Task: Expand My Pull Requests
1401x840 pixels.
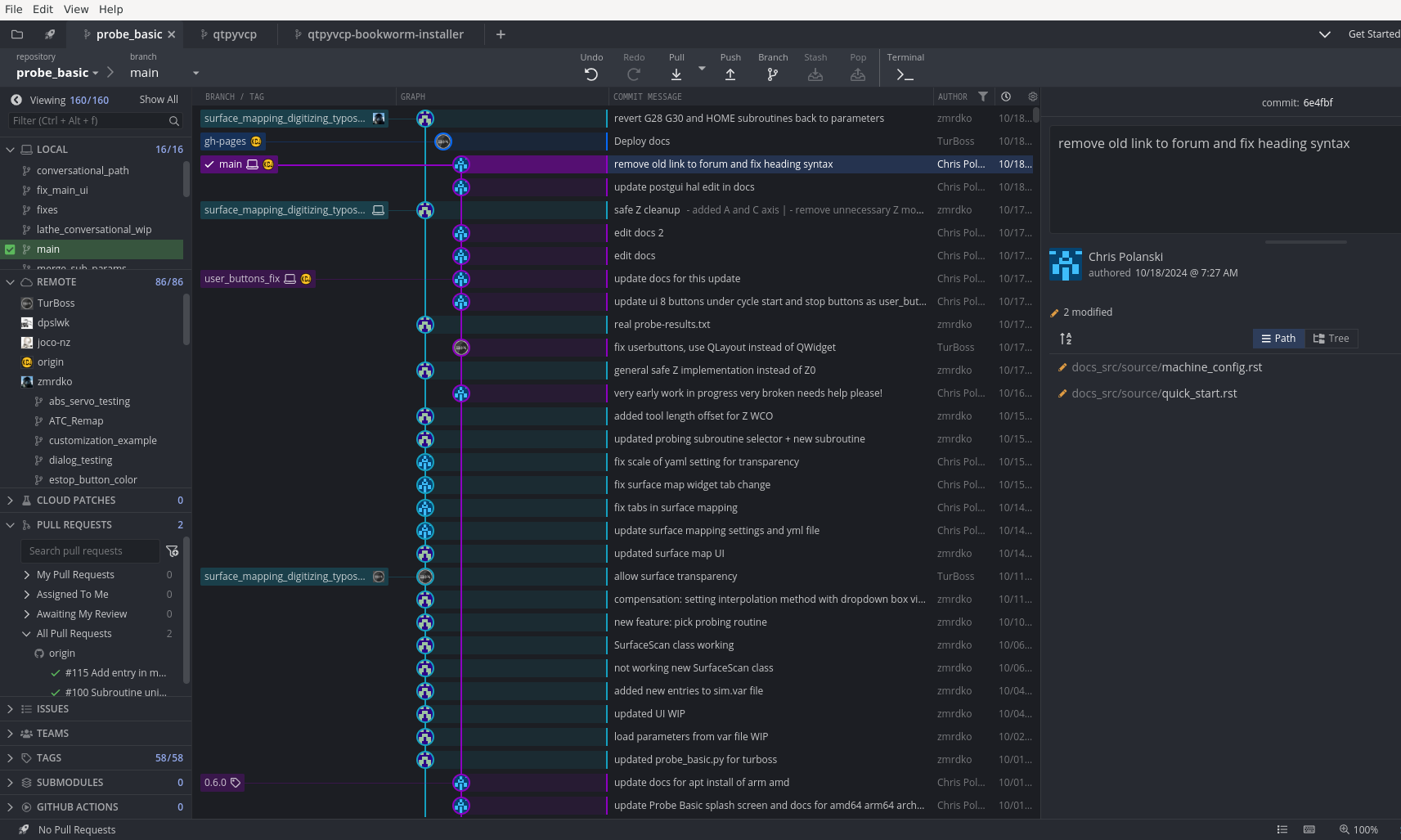Action: pyautogui.click(x=26, y=575)
